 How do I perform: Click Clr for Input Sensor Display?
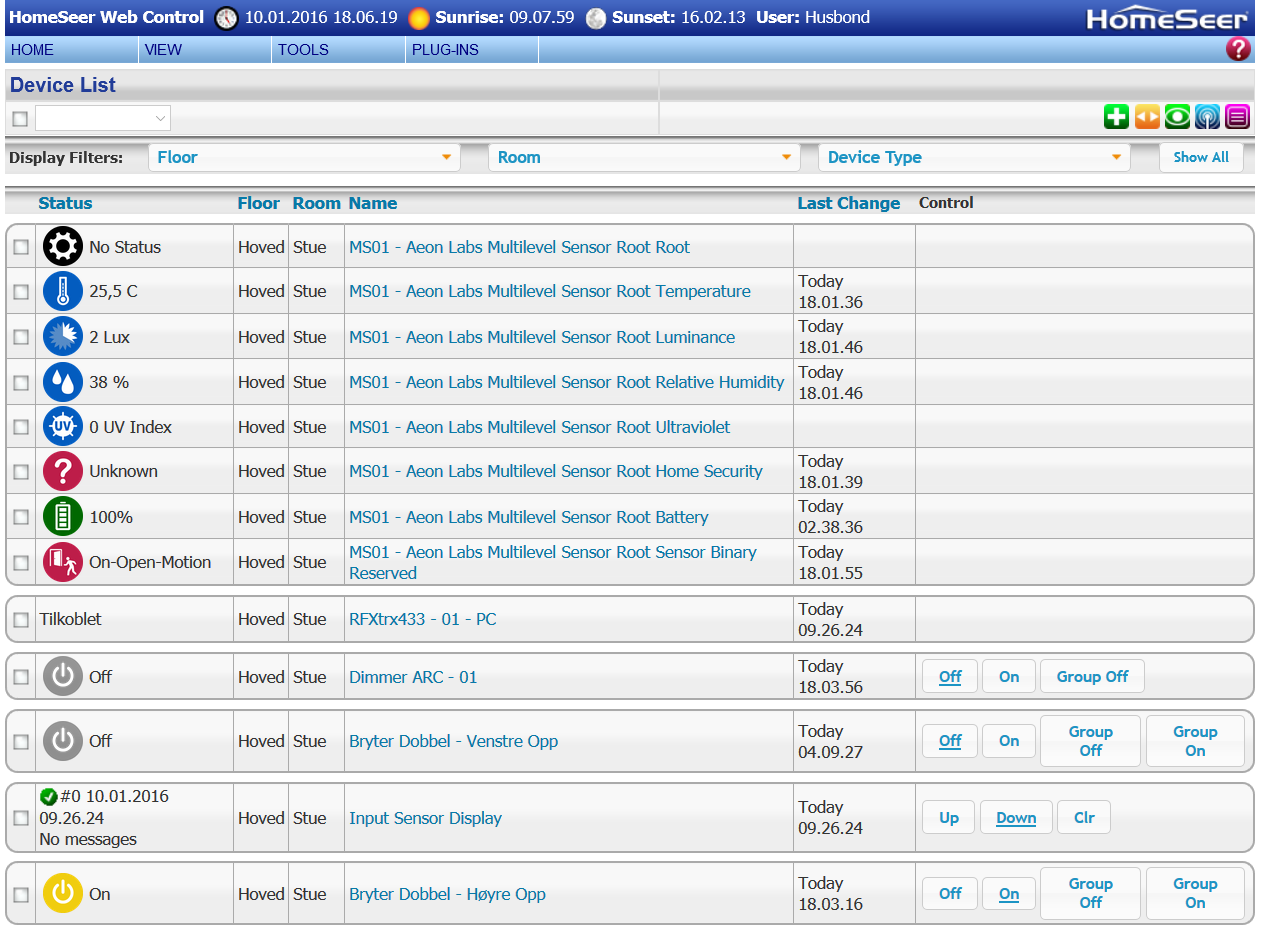pos(1084,818)
